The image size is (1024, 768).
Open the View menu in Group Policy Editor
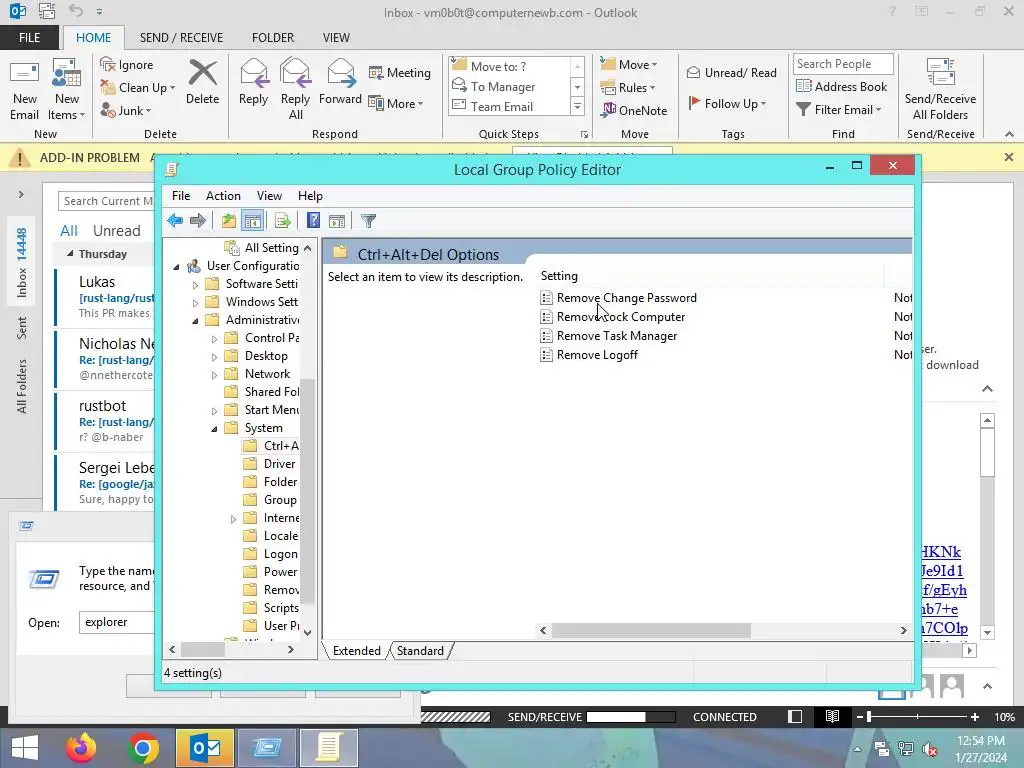click(x=269, y=196)
